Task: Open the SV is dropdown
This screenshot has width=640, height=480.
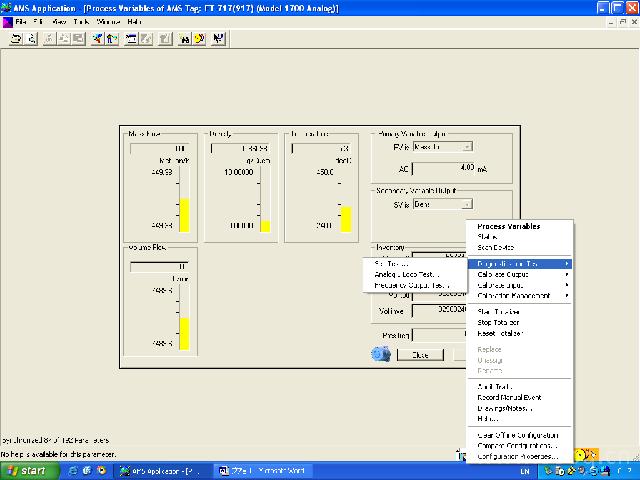Action: pos(442,204)
